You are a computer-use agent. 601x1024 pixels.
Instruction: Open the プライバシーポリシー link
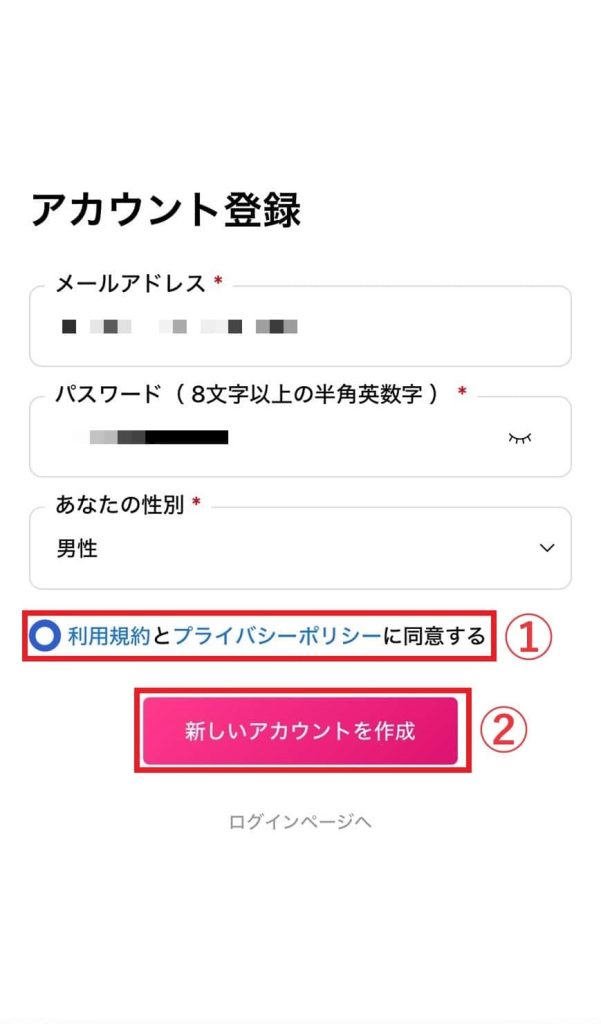click(277, 636)
